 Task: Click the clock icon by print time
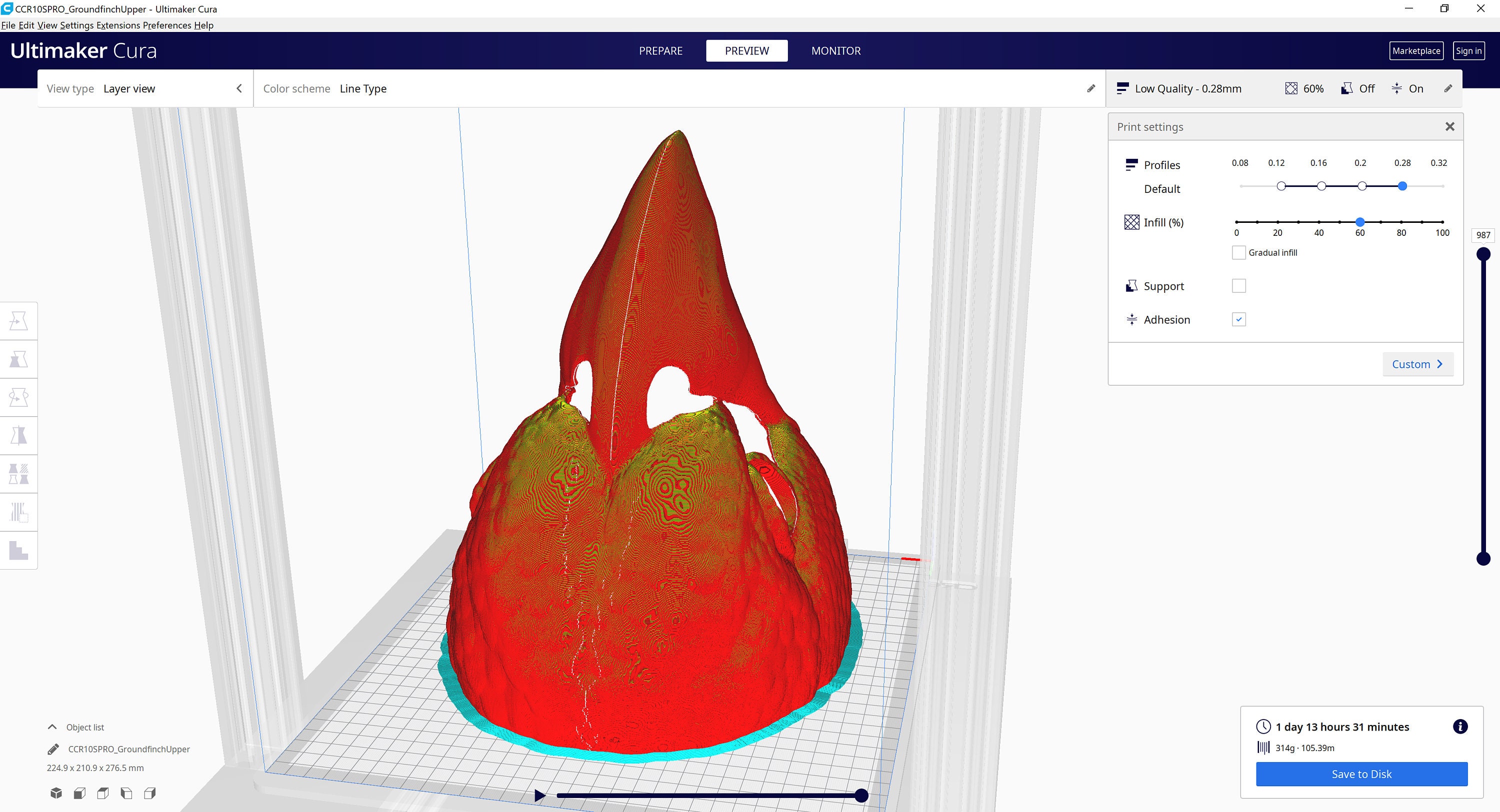(1263, 727)
